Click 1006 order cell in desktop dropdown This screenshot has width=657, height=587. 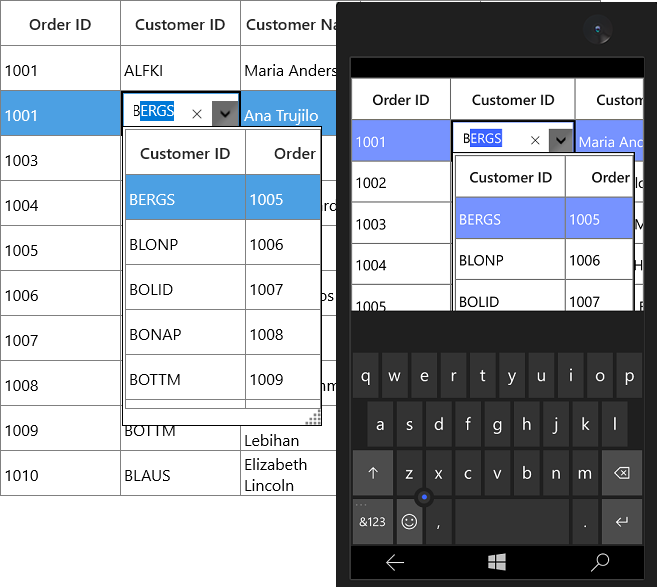pos(283,244)
